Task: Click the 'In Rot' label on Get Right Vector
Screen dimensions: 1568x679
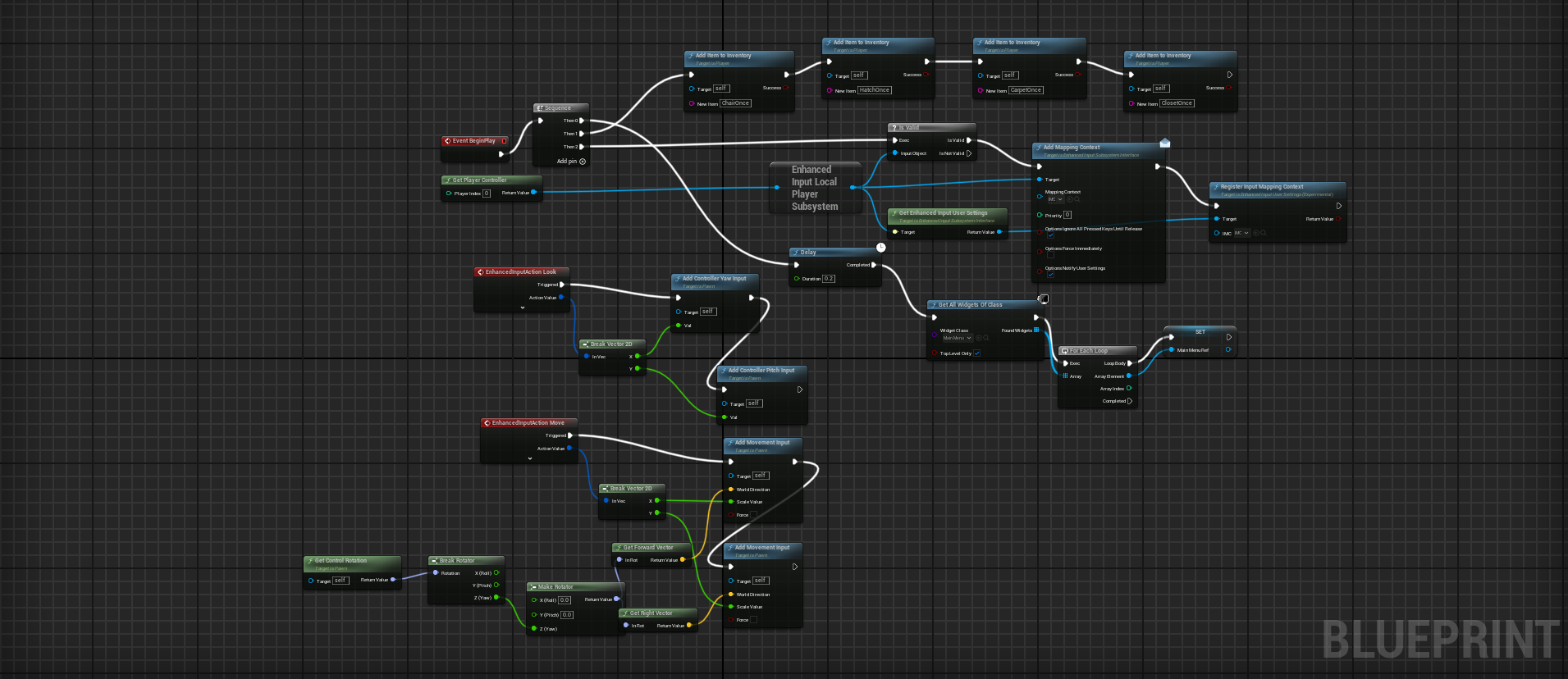Action: tap(638, 626)
